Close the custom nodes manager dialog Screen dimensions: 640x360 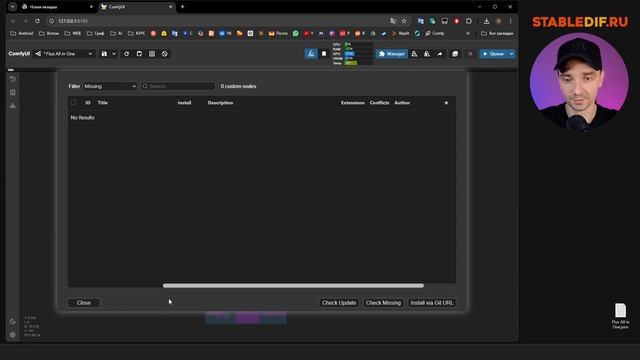pos(84,303)
